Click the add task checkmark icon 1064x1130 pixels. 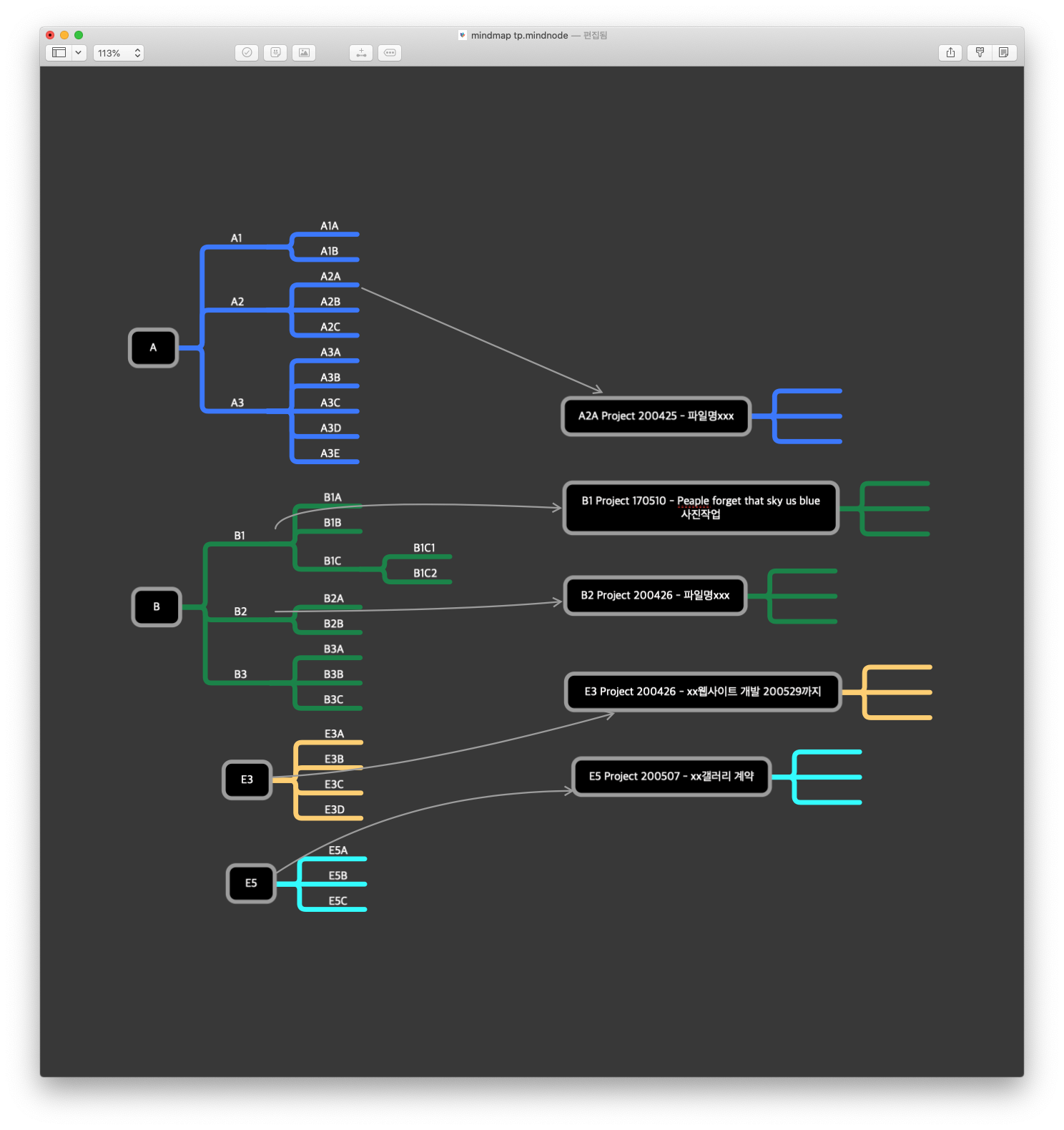pyautogui.click(x=247, y=53)
